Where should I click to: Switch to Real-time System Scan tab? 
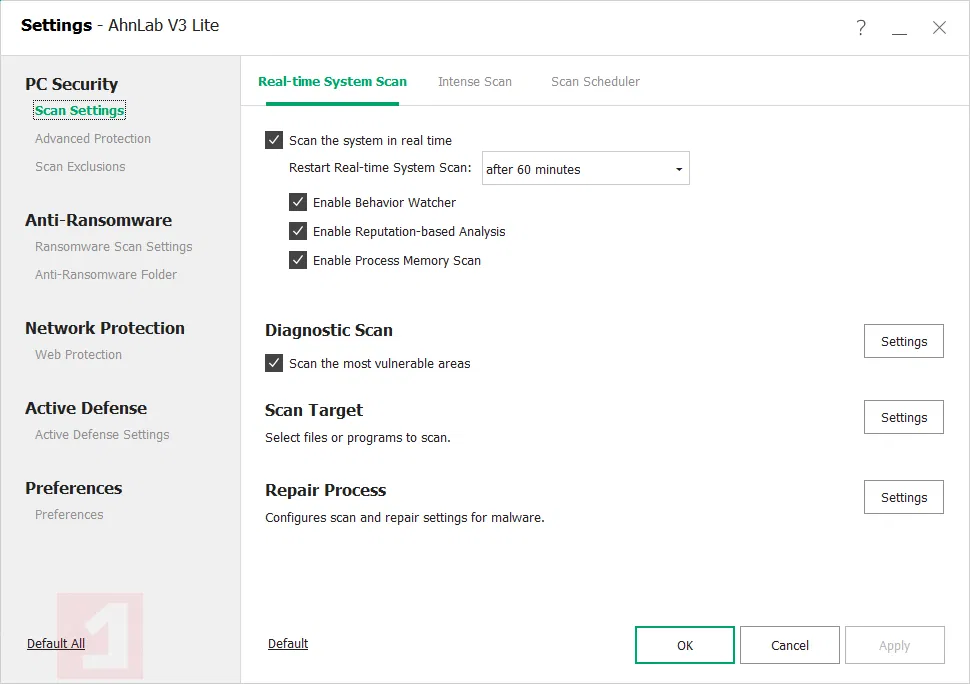[x=332, y=82]
